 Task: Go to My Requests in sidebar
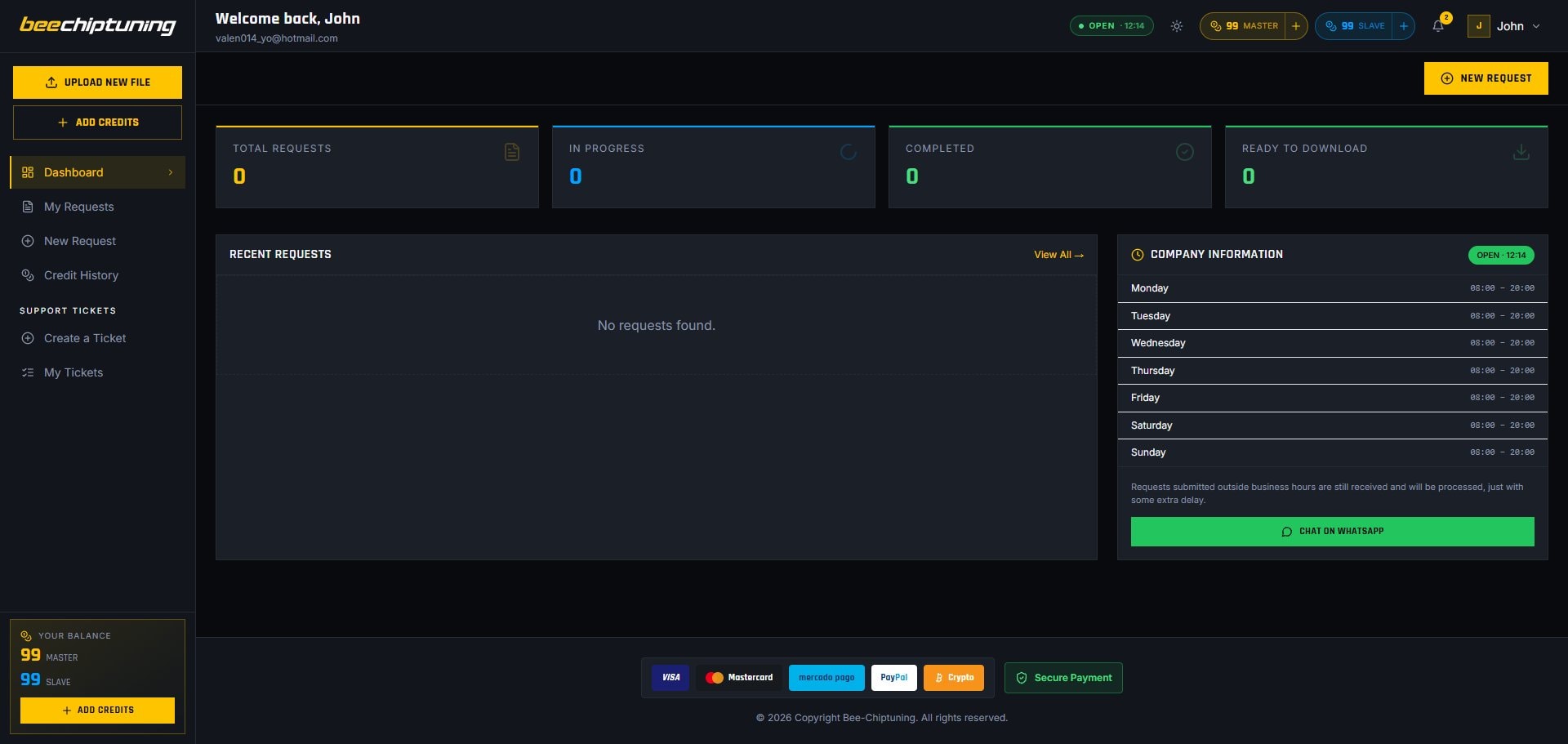coord(97,207)
